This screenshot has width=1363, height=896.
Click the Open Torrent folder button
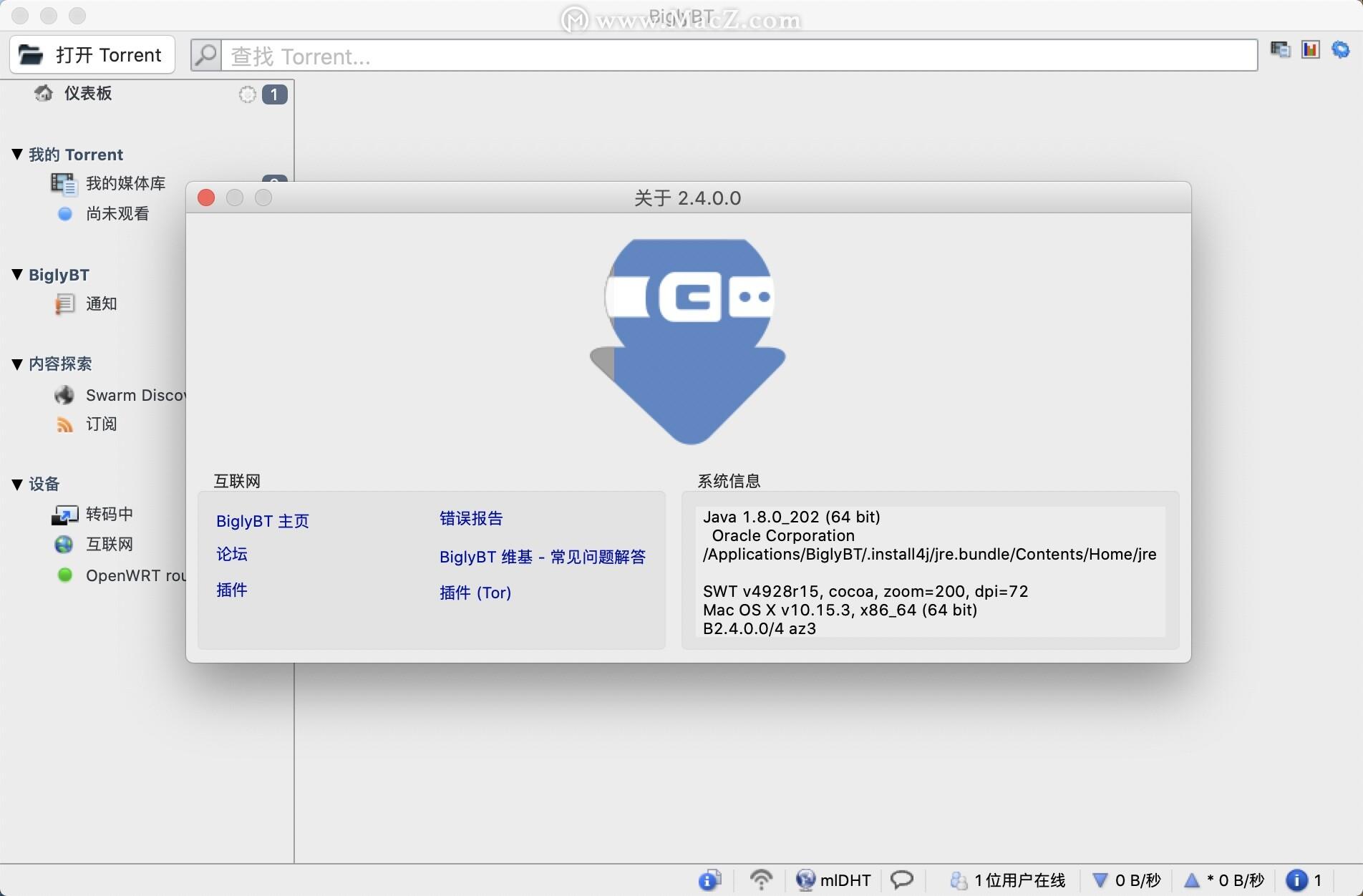point(92,54)
